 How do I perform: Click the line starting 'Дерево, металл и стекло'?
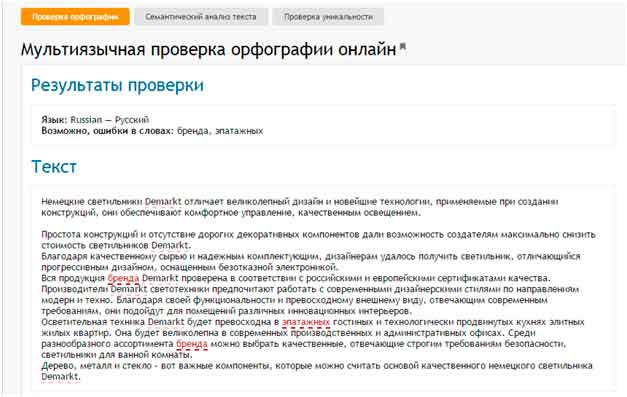[317, 366]
